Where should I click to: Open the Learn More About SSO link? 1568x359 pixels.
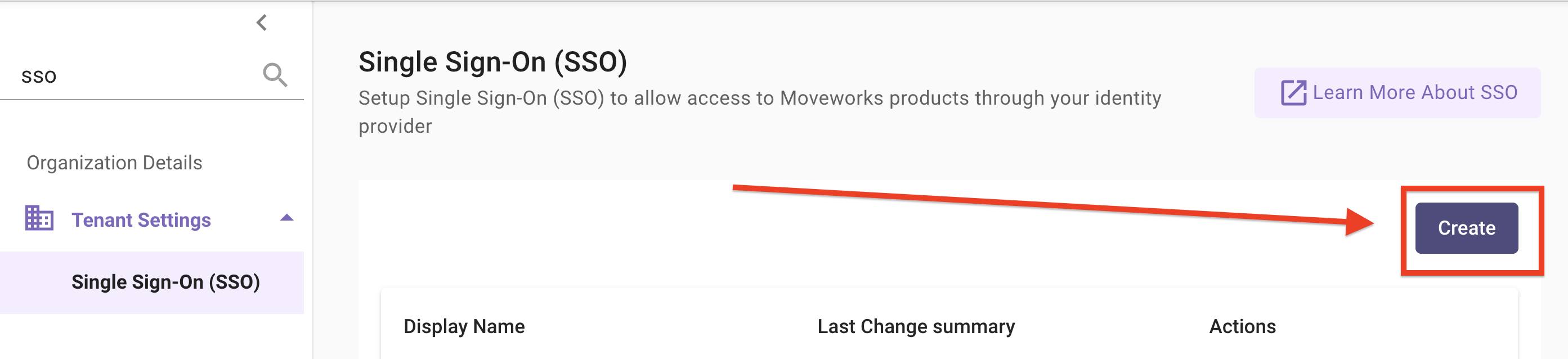[1414, 92]
